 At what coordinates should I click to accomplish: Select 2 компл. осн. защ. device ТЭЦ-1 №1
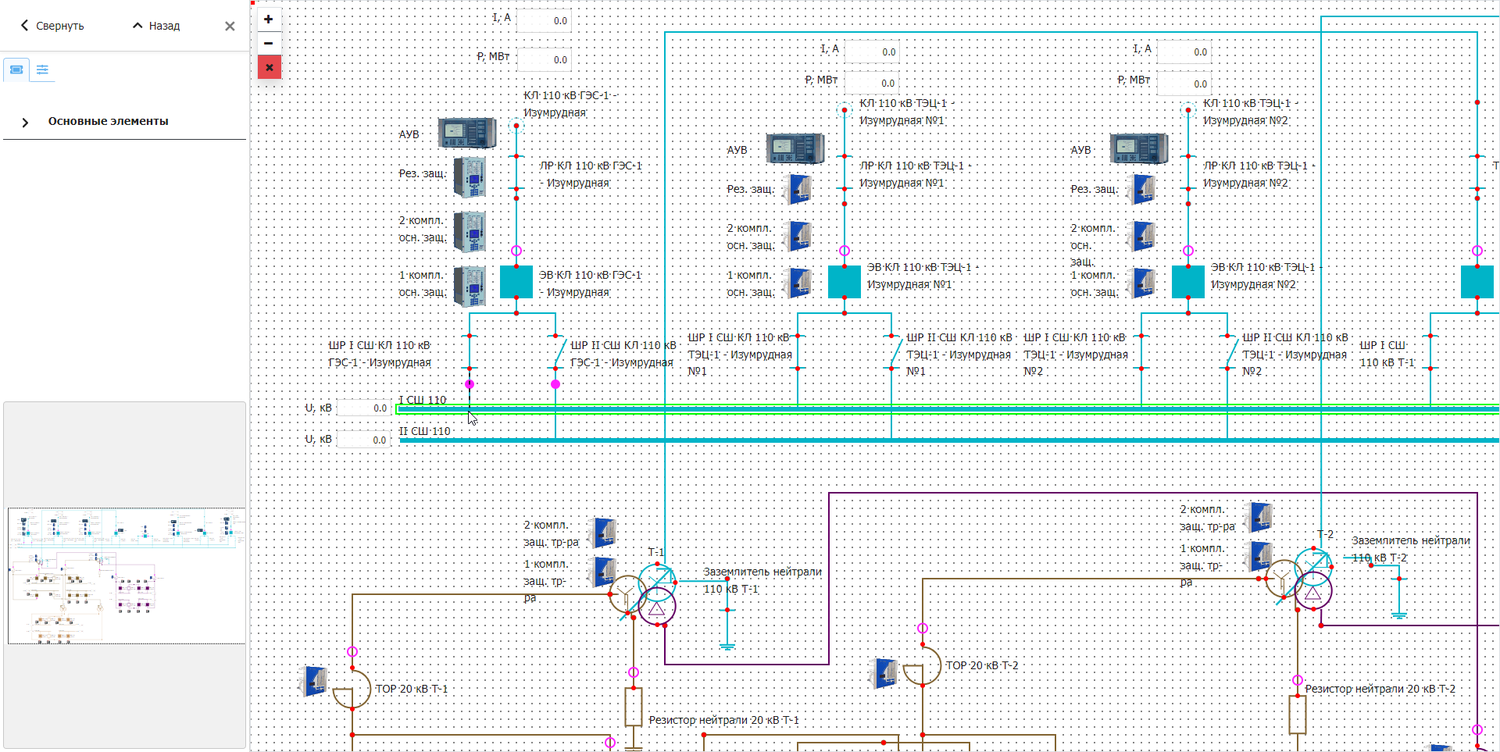click(x=799, y=236)
